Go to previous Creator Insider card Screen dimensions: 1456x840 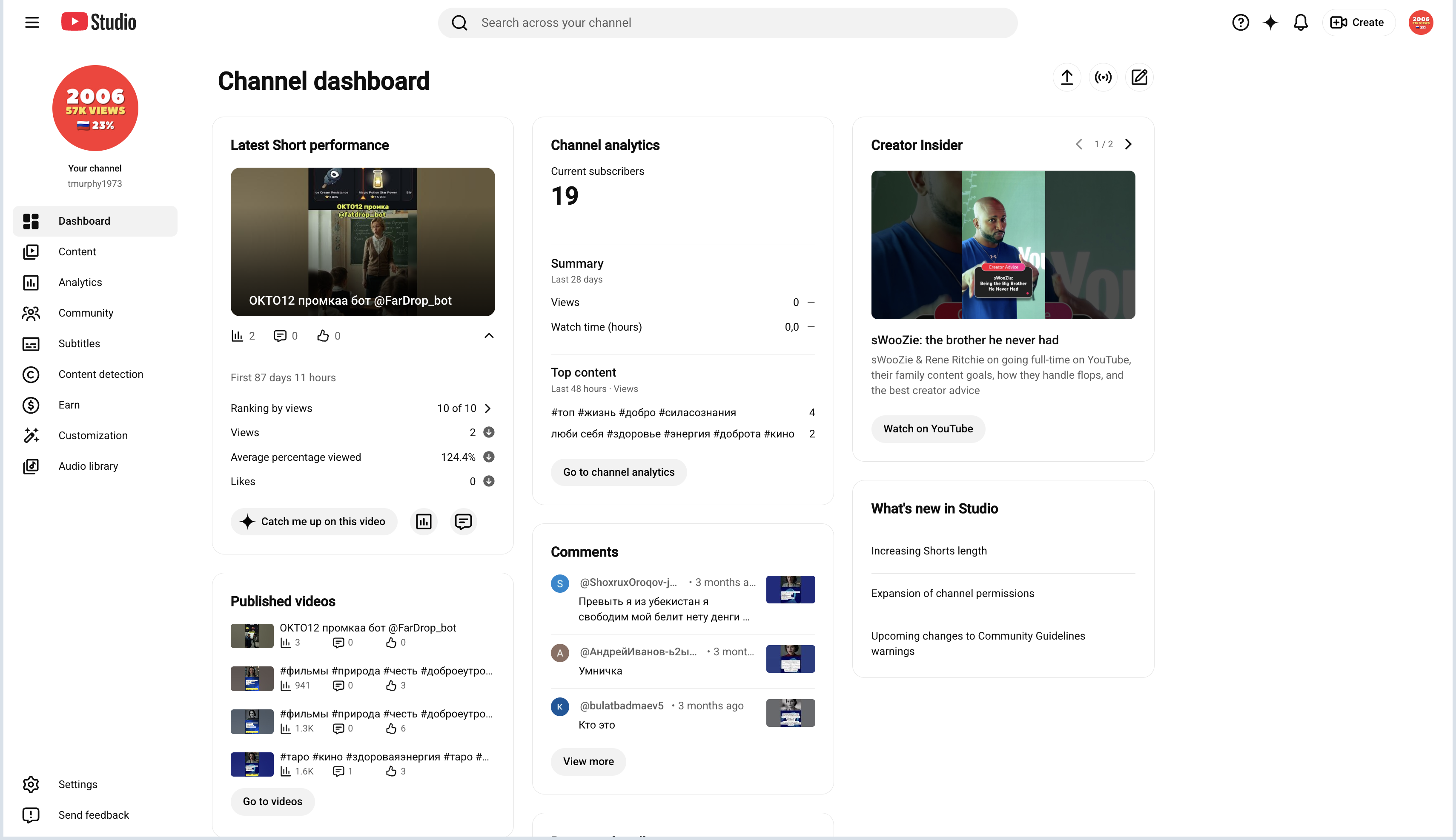[x=1078, y=144]
